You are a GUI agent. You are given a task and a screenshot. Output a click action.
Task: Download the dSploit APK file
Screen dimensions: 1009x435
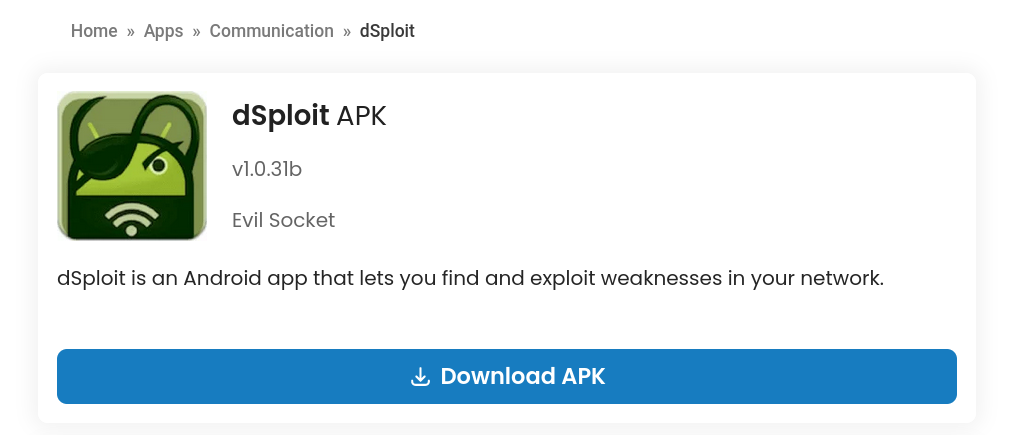507,376
